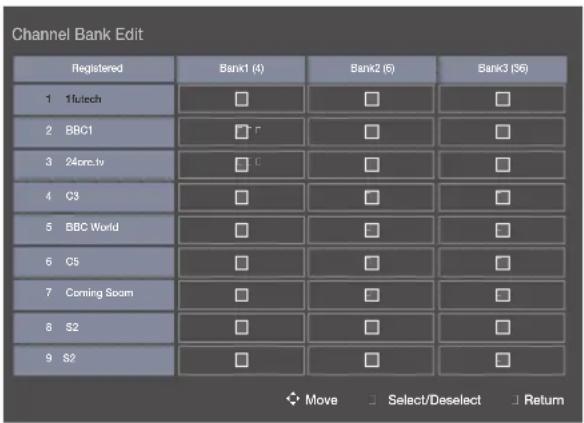
Task: Add Coming Soon to Bank1
Action: pos(242,295)
